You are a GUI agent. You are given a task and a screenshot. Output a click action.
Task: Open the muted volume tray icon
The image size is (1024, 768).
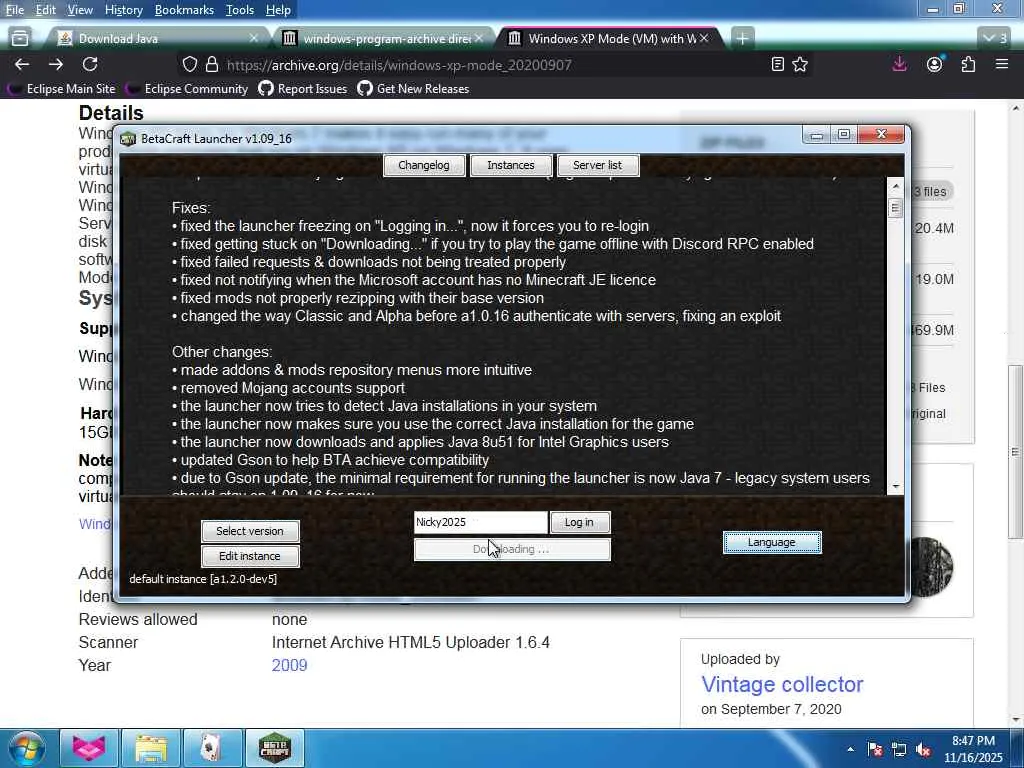coord(923,749)
